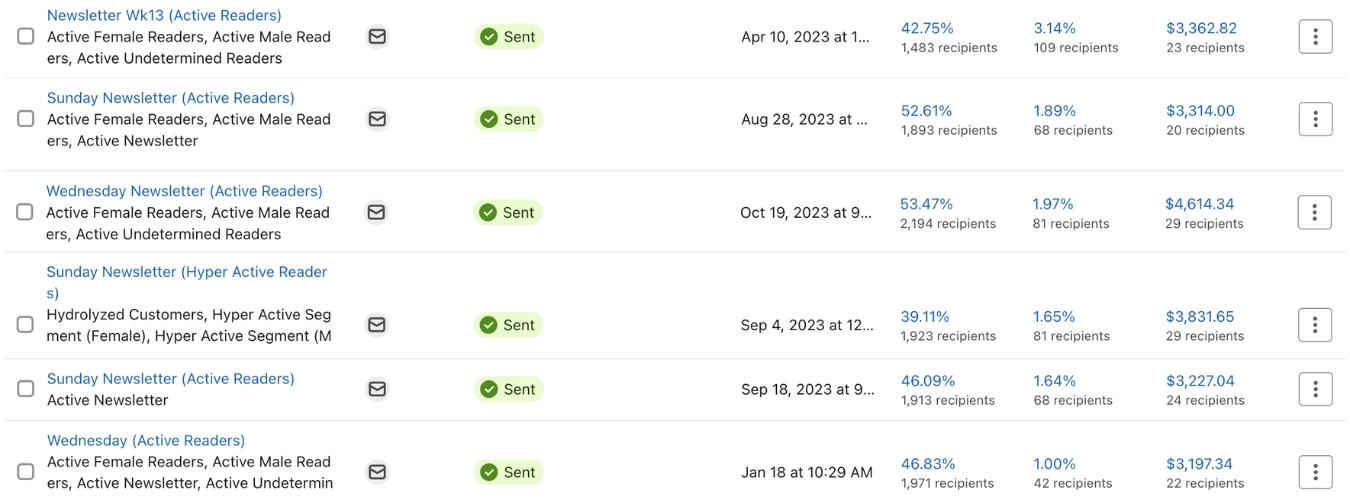Click Sent status badge for Newsletter Wk13
The image size is (1350, 500).
508,37
